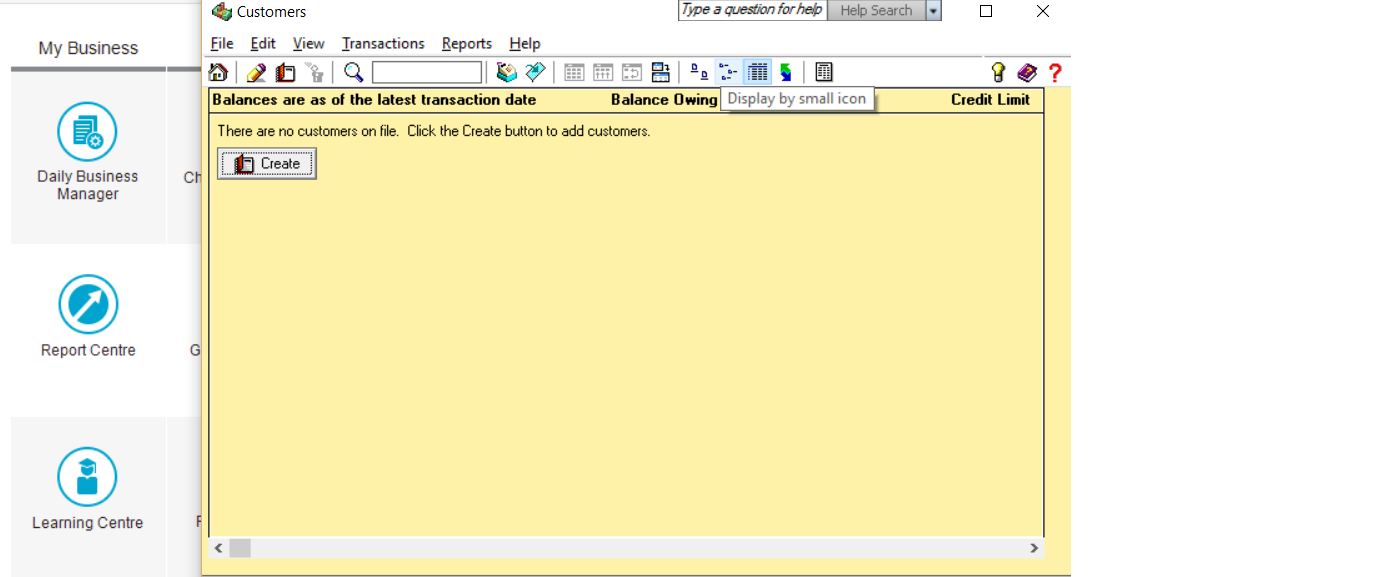Switch to Display by icon view

tap(699, 72)
